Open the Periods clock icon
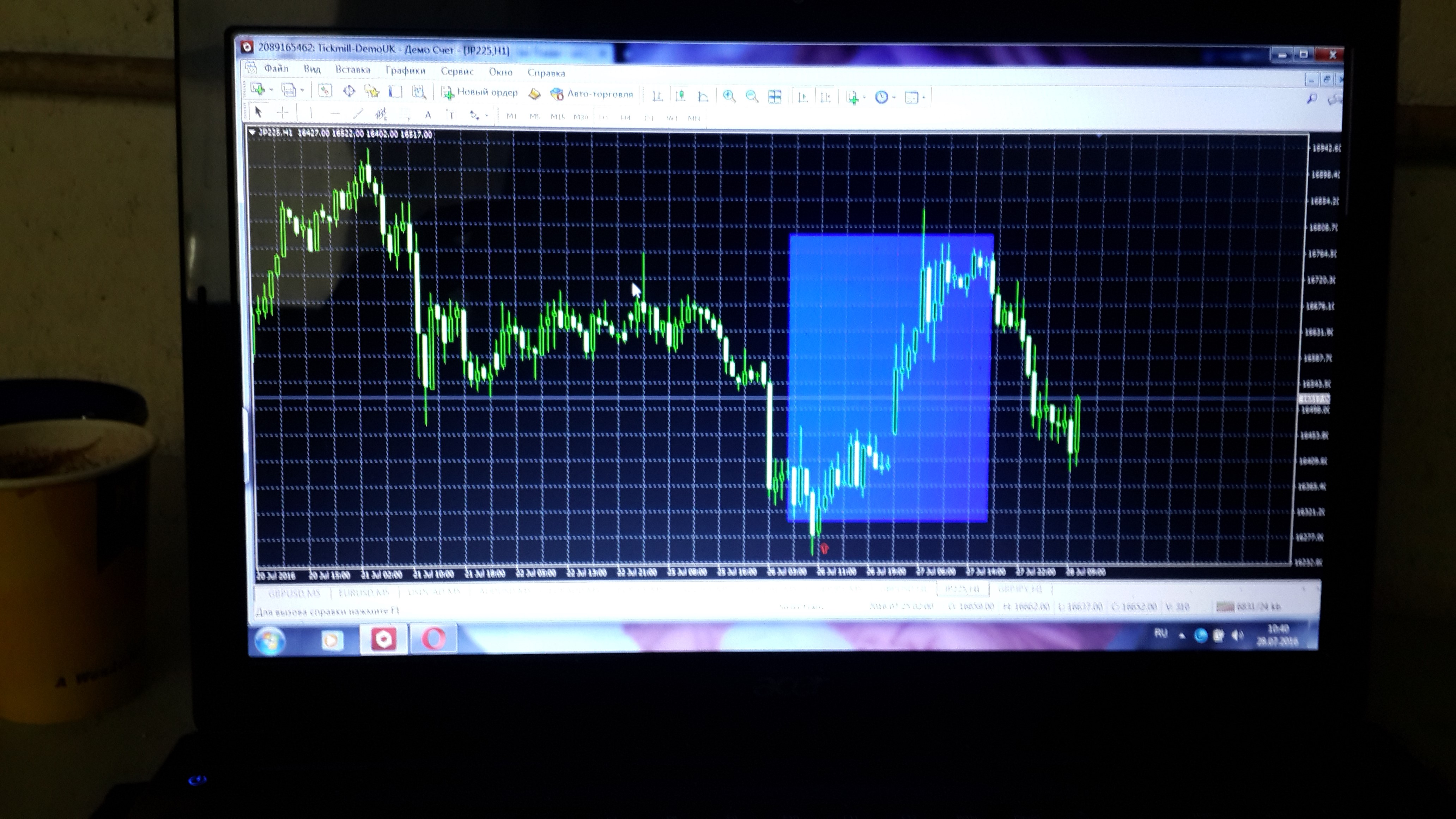The image size is (1456, 819). click(x=881, y=97)
